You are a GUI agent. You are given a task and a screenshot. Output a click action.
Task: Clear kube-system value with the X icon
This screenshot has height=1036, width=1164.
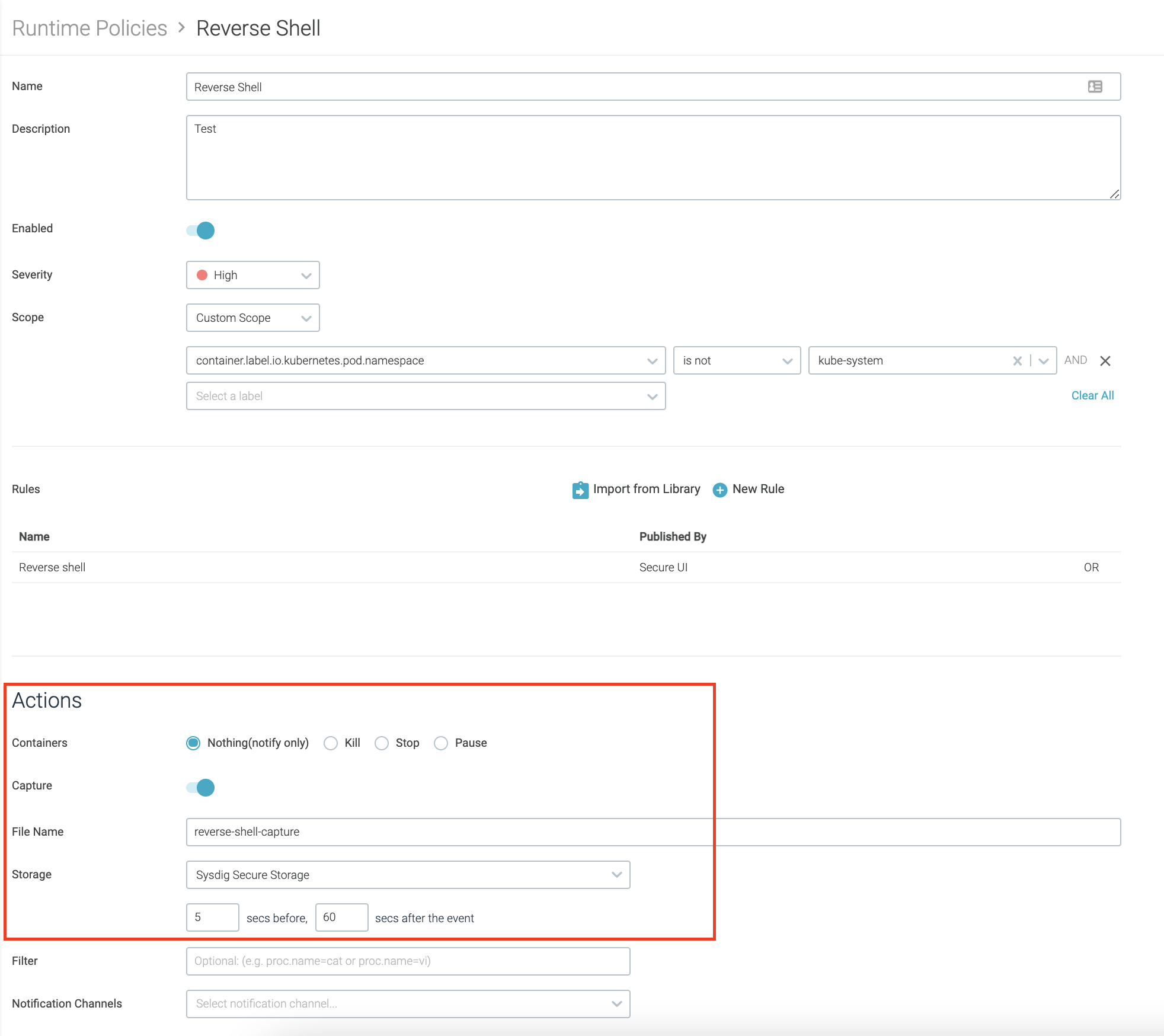[x=1017, y=361]
